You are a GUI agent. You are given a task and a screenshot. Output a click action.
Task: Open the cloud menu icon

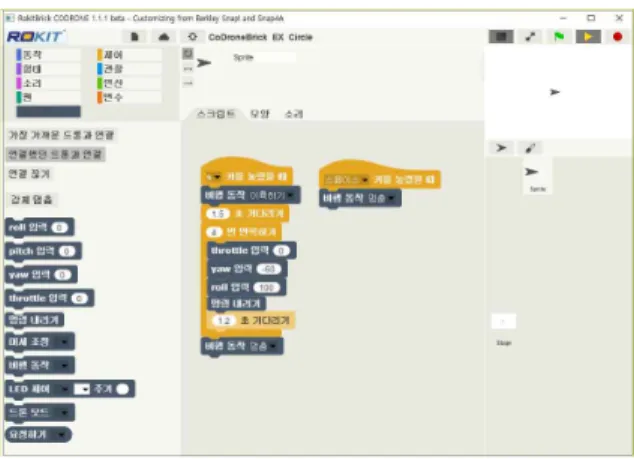point(163,37)
